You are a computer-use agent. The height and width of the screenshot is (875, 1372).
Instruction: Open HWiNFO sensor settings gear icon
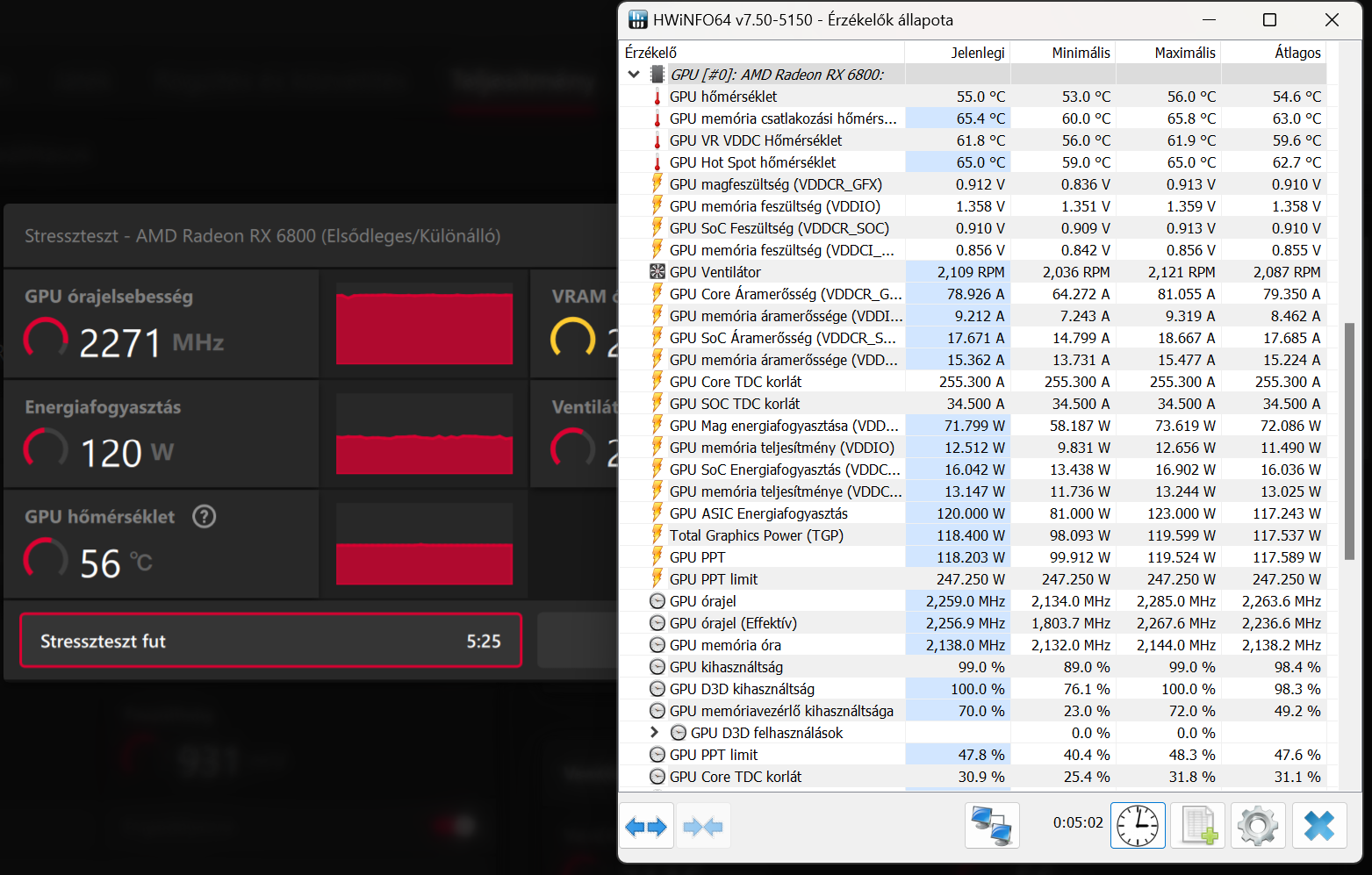tap(1258, 826)
